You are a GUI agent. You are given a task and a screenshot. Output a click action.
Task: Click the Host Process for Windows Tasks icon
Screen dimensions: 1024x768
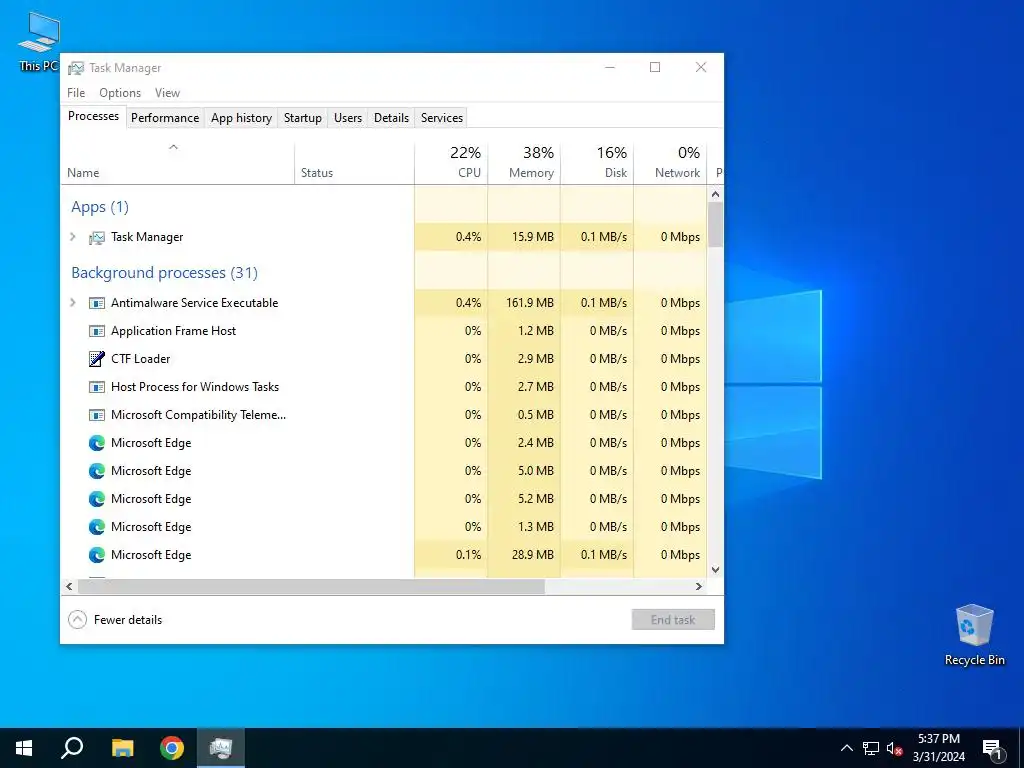click(97, 387)
